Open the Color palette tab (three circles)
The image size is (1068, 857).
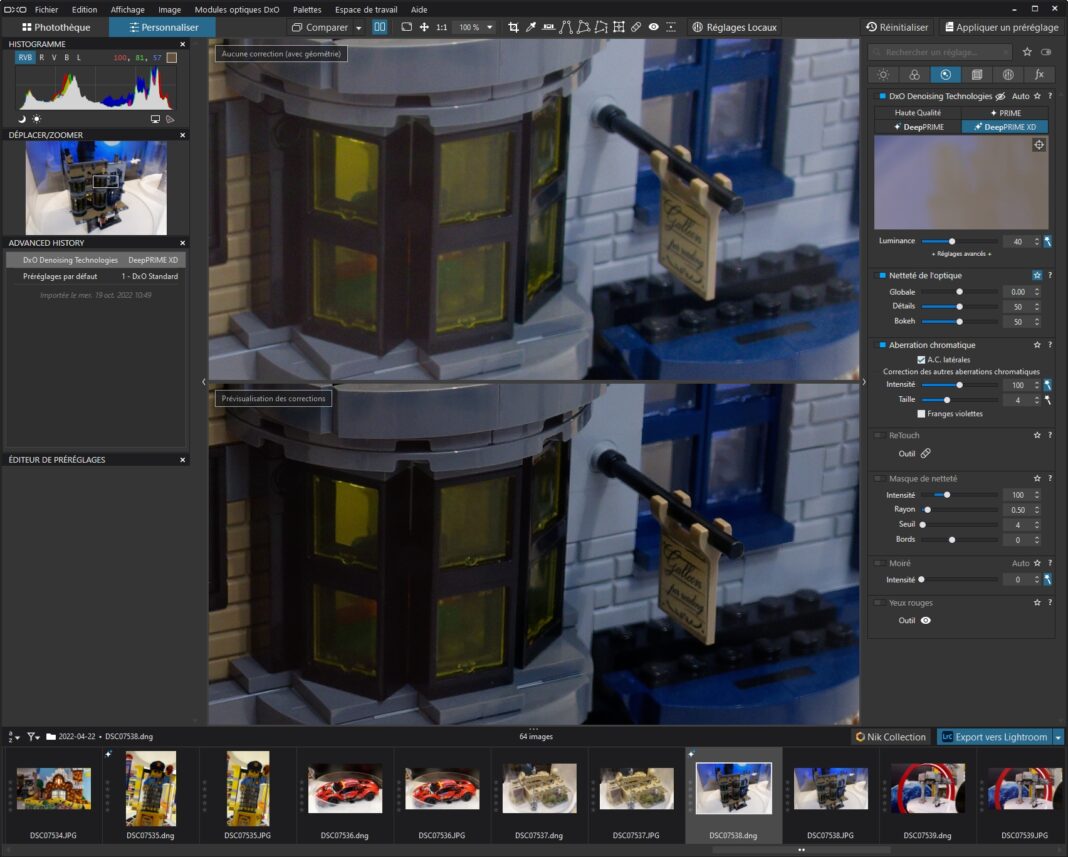(x=914, y=74)
